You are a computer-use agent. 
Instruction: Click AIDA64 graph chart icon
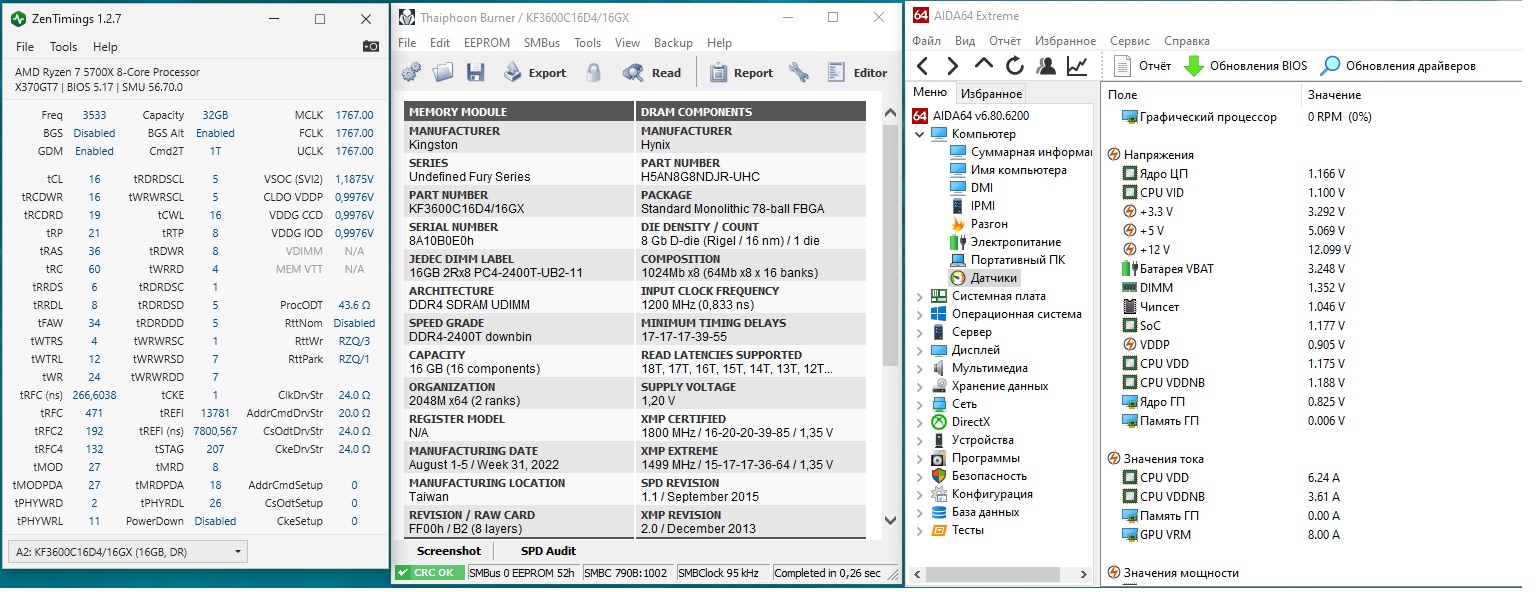(x=1077, y=66)
